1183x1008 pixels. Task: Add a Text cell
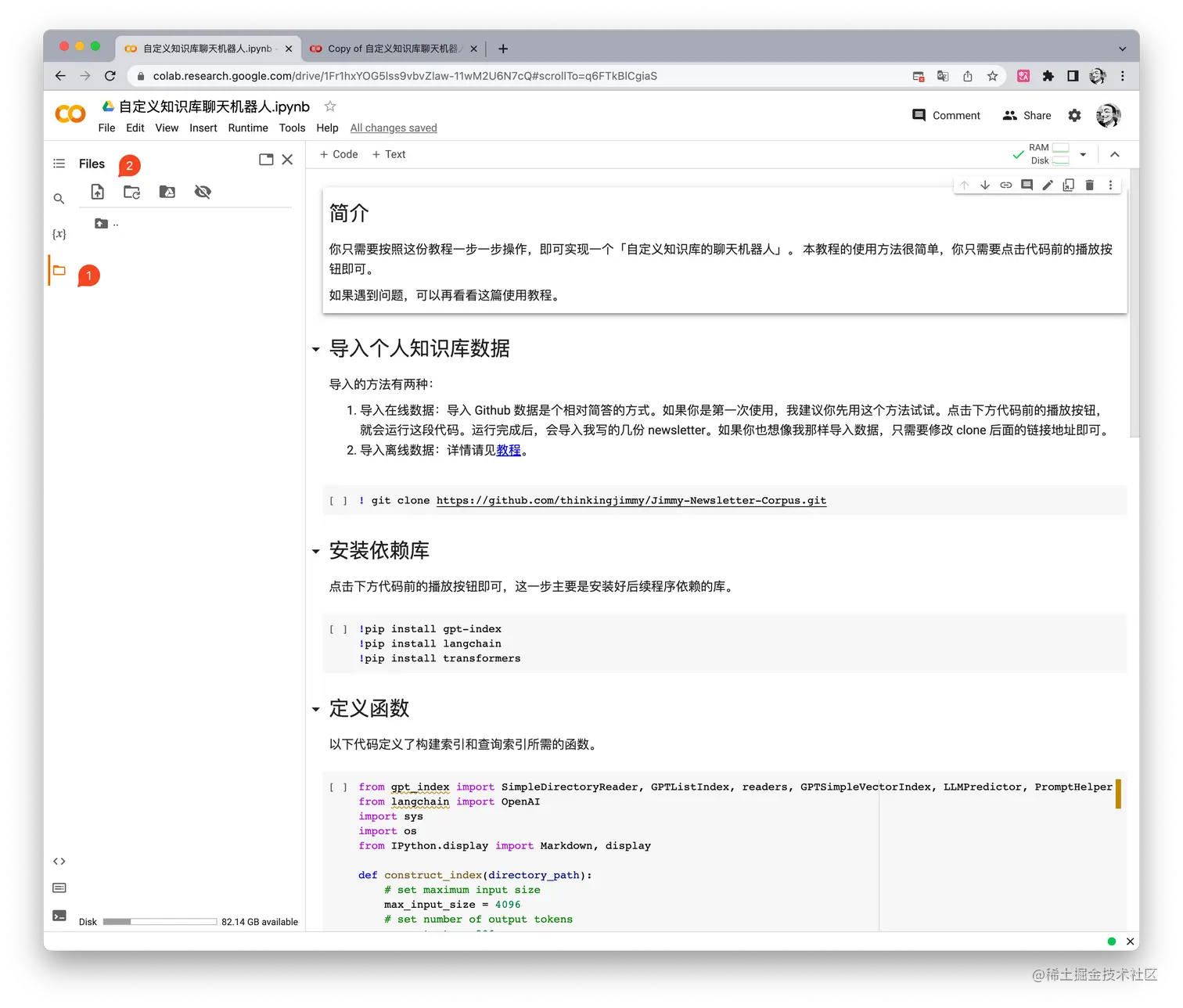pos(389,154)
